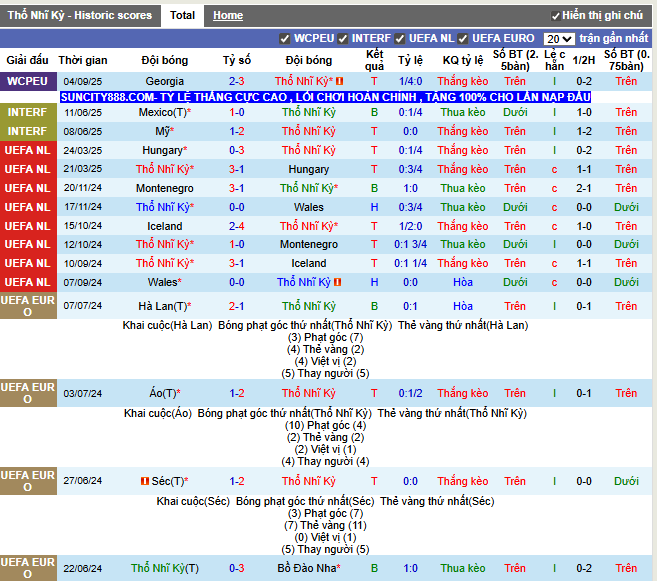
Task: Click Áo(T)* team name
Action: click(x=165, y=393)
